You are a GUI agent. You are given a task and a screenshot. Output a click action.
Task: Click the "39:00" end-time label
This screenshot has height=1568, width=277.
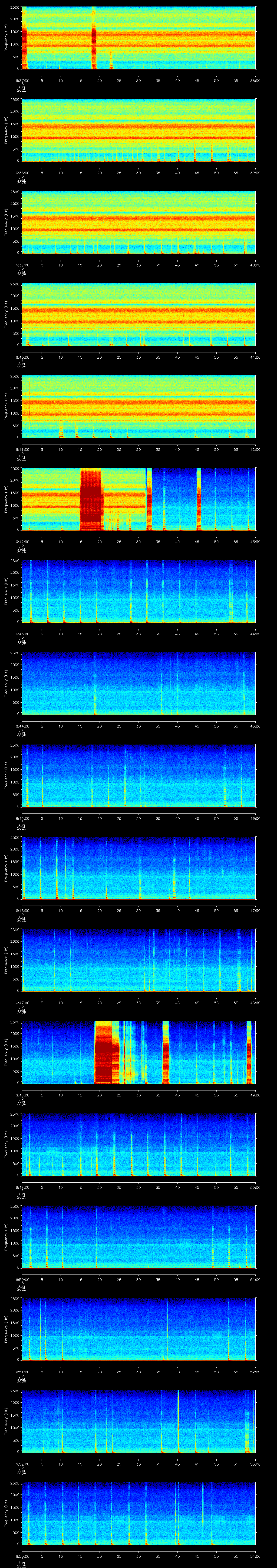click(256, 173)
